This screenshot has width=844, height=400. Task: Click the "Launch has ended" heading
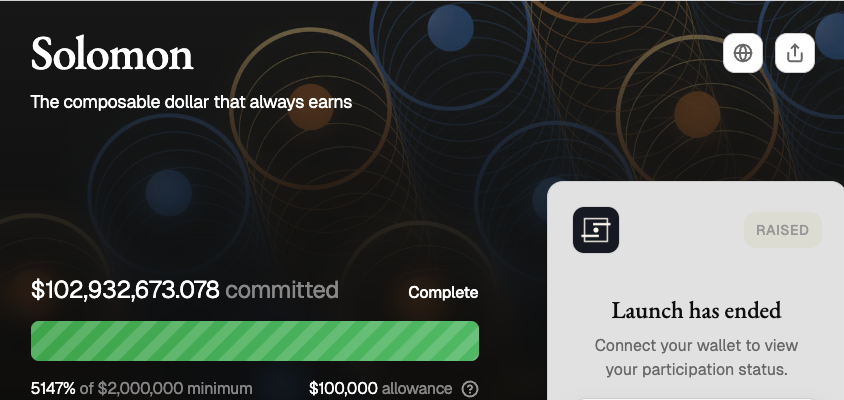pyautogui.click(x=696, y=310)
